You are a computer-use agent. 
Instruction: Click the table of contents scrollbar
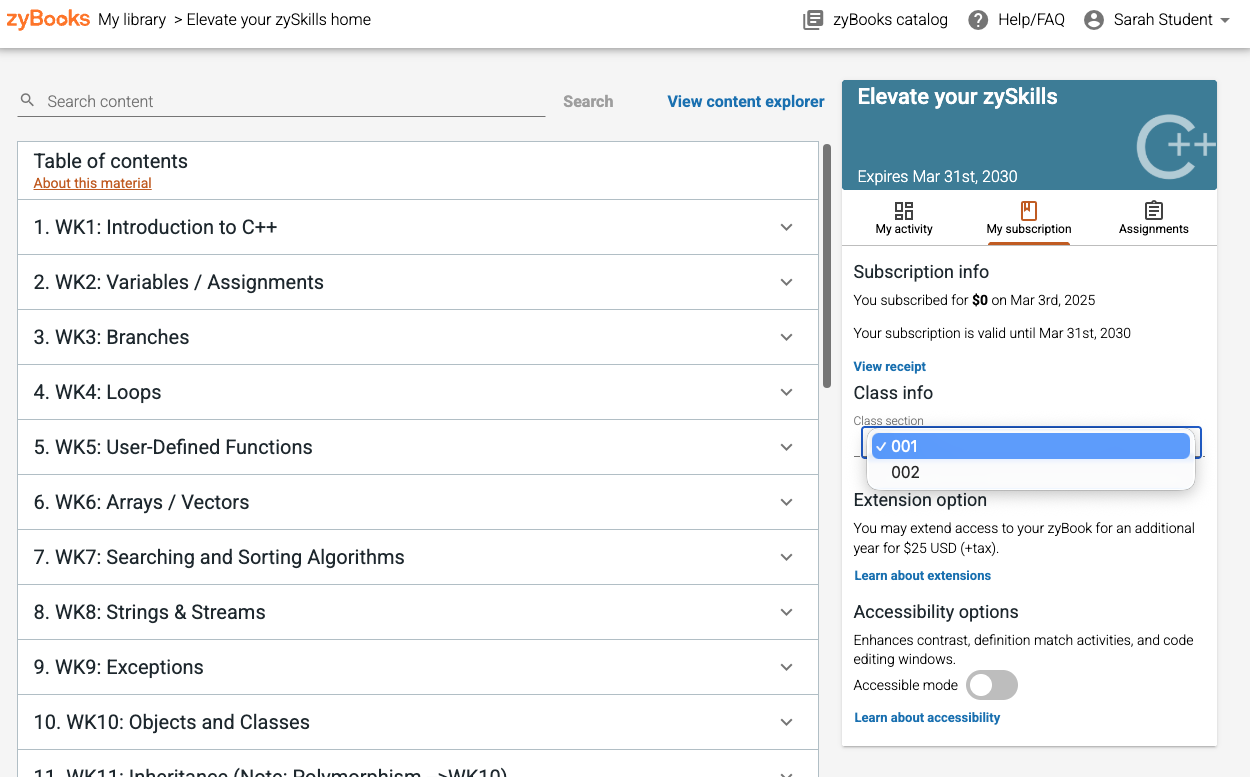click(827, 267)
